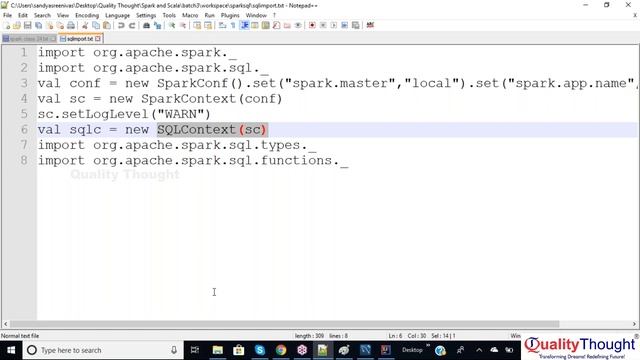Click the 'Type here to search' taskbar box

103,350
